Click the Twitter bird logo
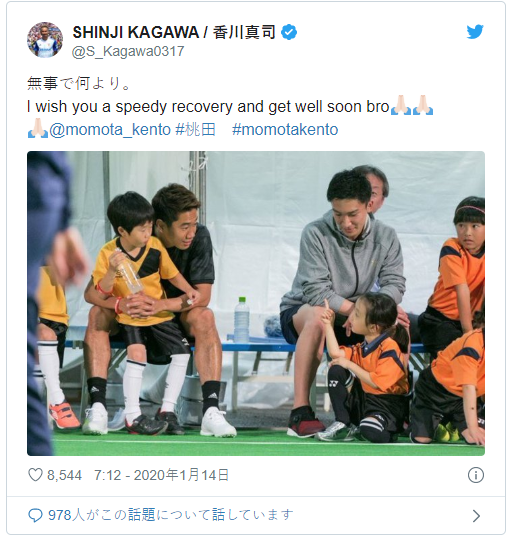 coord(475,32)
